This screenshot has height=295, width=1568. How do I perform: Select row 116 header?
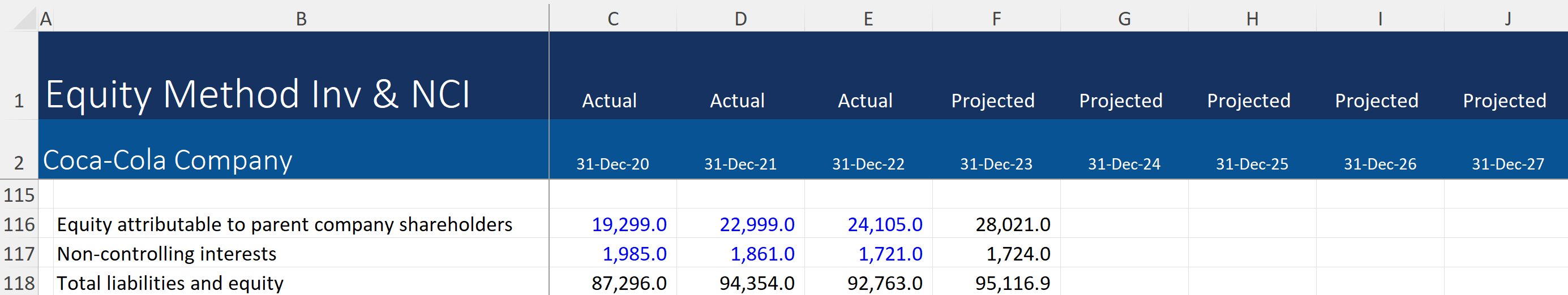[19, 224]
